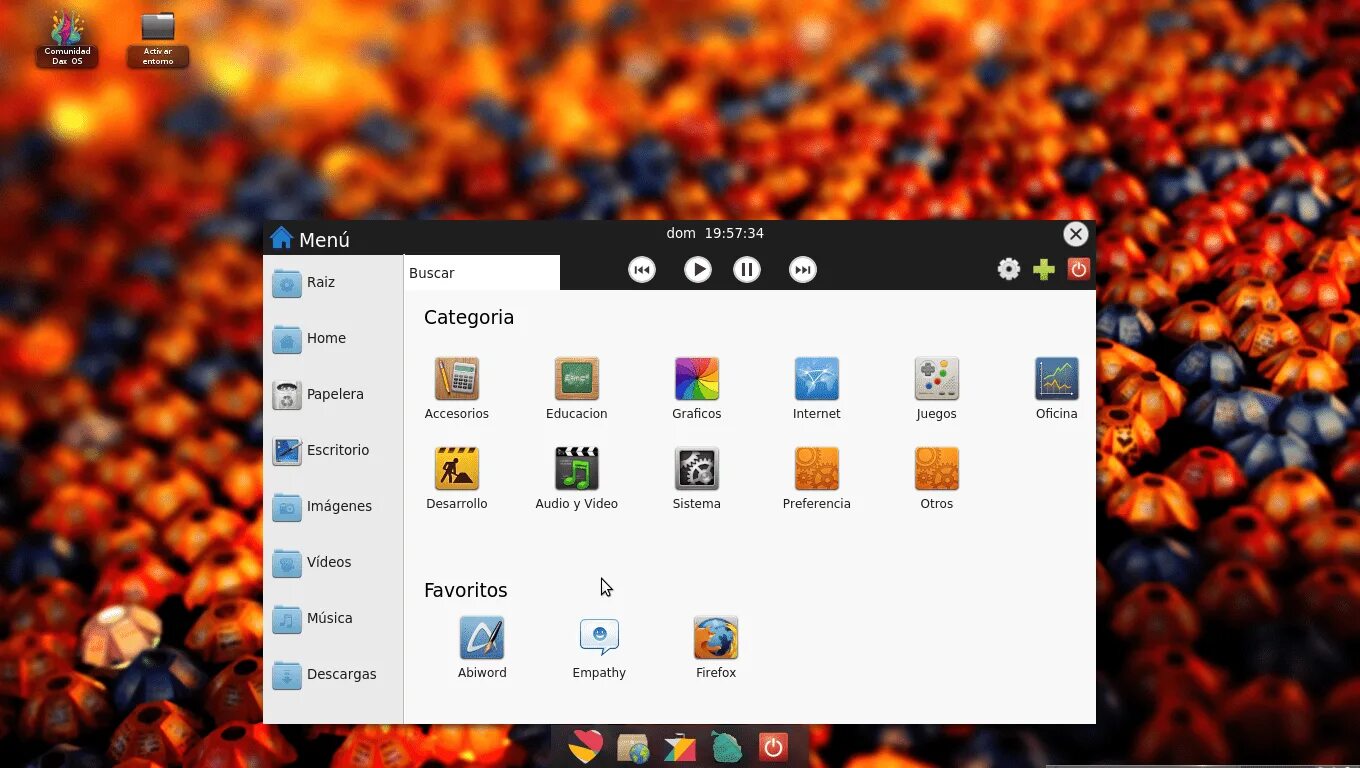Screen dimensions: 1360x768
Task: Open Comunidad Dax OS desktop shortcut
Action: [67, 39]
